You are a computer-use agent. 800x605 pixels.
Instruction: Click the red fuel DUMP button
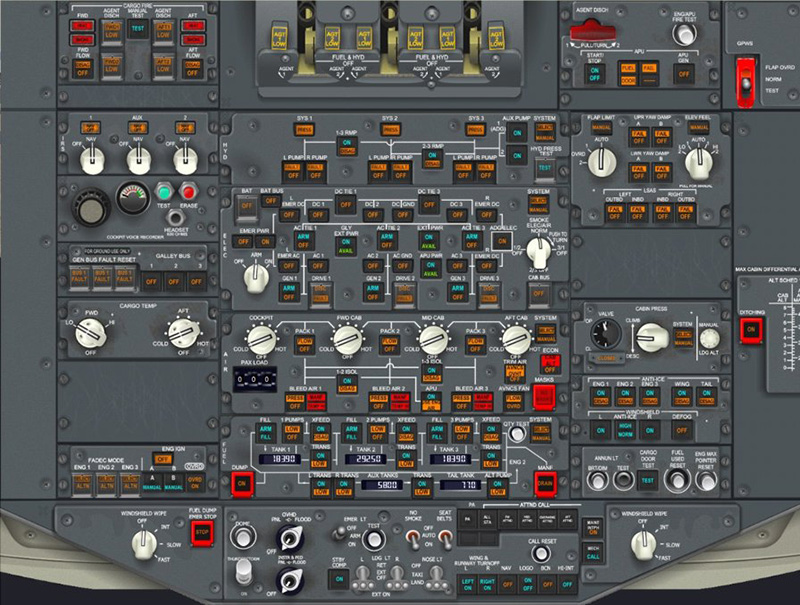click(242, 484)
